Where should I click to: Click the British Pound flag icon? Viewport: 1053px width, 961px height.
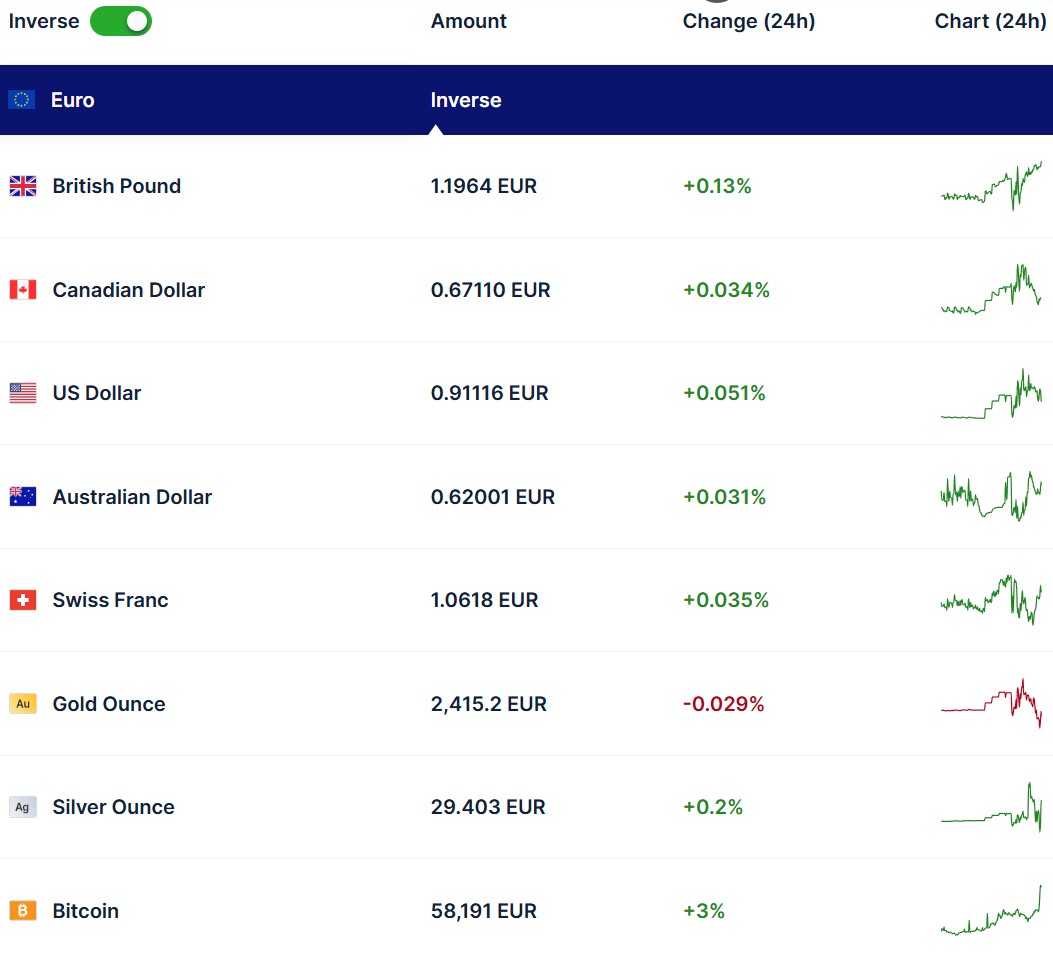(22, 186)
